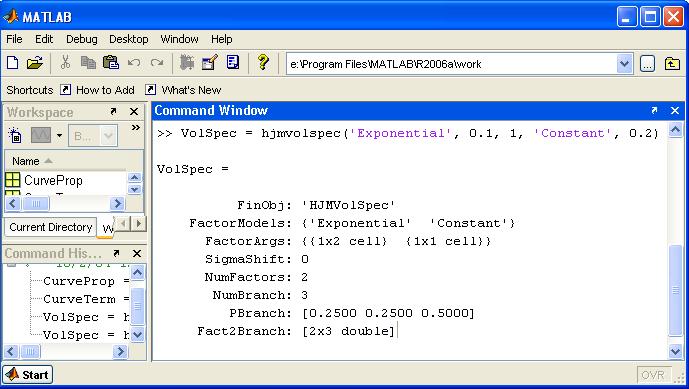Open Simulink from the toolbar icon
689x389 pixels.
point(187,62)
